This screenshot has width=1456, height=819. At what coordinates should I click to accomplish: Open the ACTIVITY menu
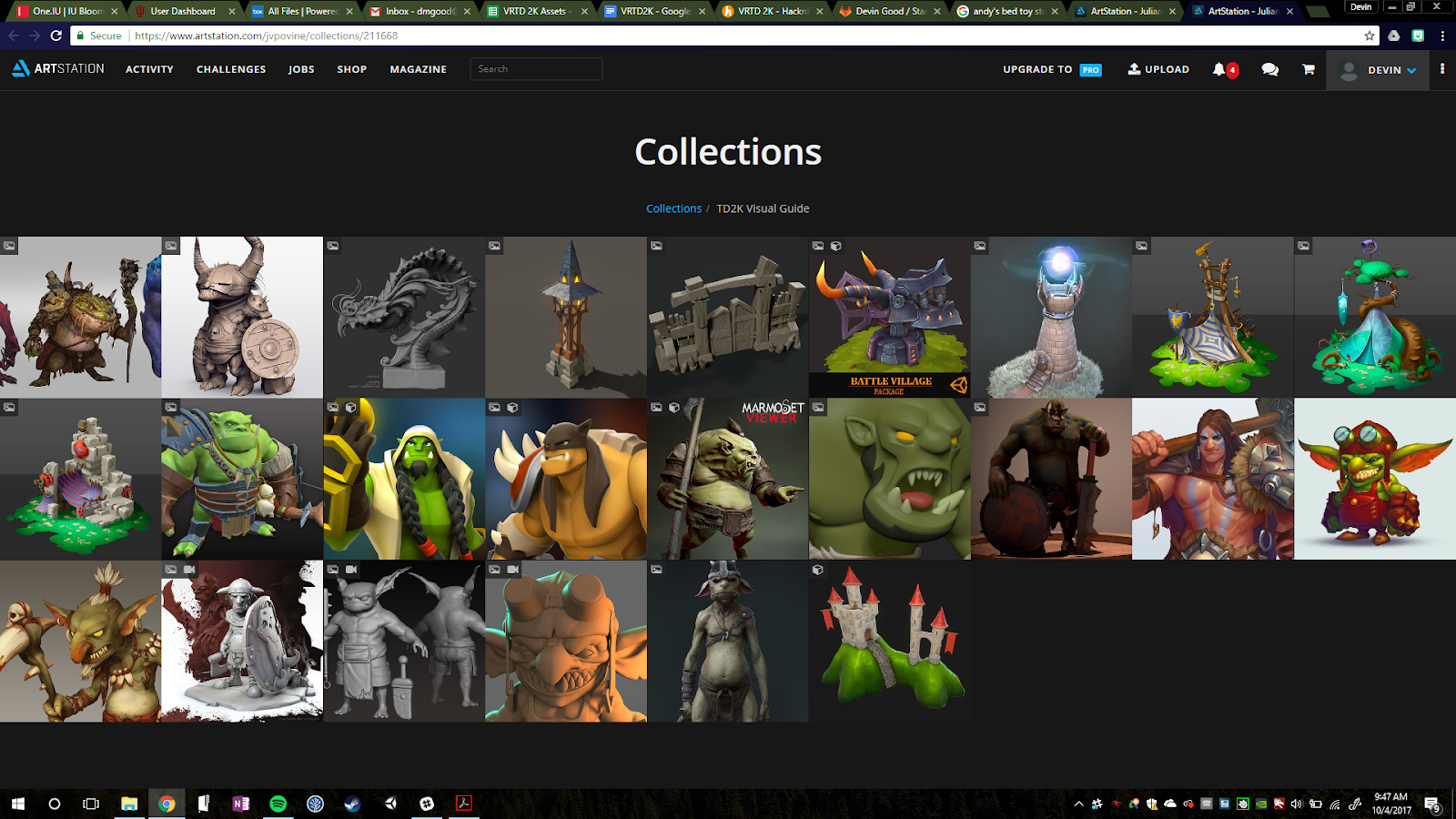pos(149,69)
